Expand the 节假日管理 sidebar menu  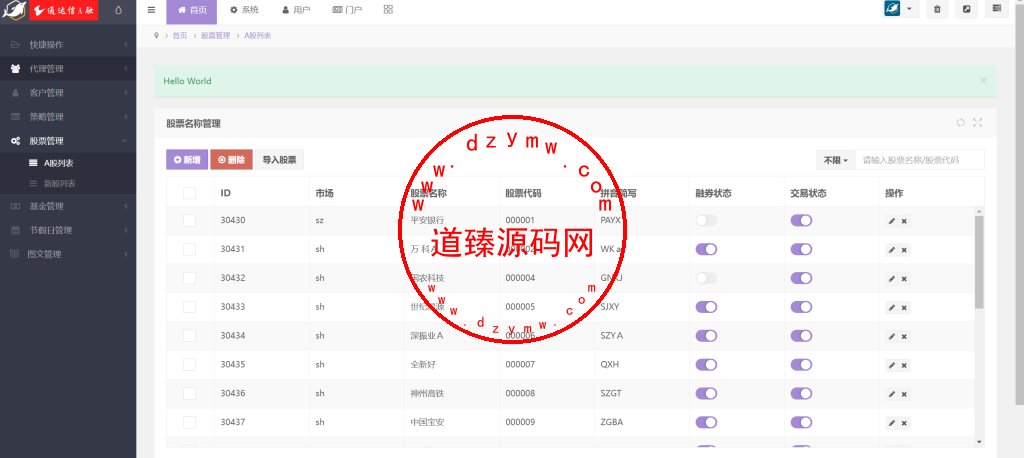point(68,230)
